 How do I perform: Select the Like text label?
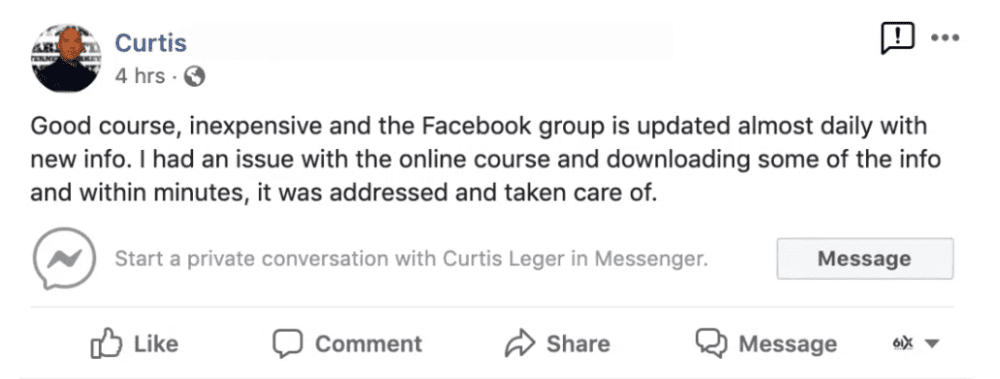coord(156,344)
